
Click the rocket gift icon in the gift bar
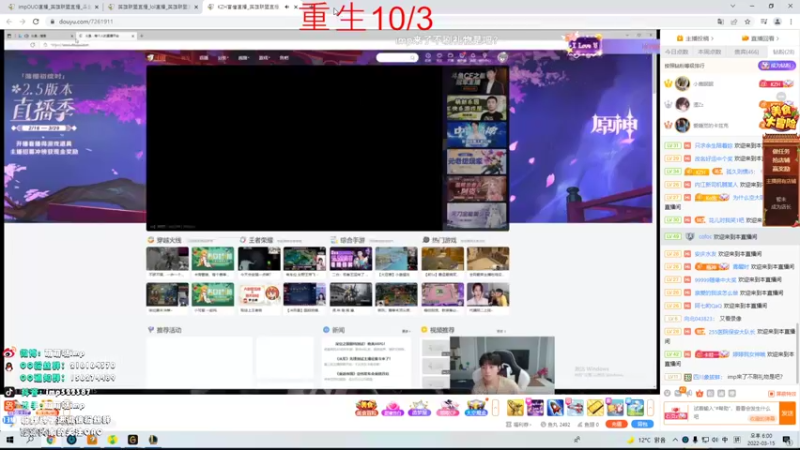point(555,408)
